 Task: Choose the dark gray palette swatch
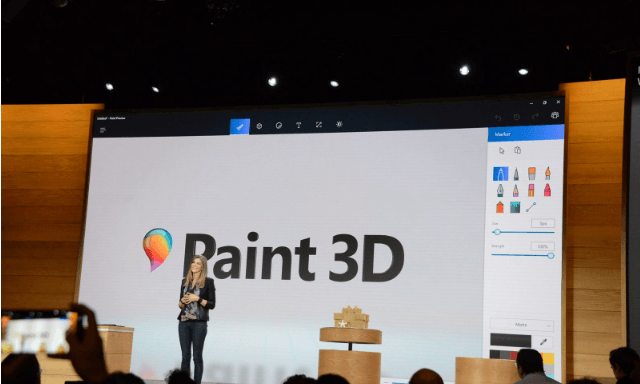(x=495, y=355)
